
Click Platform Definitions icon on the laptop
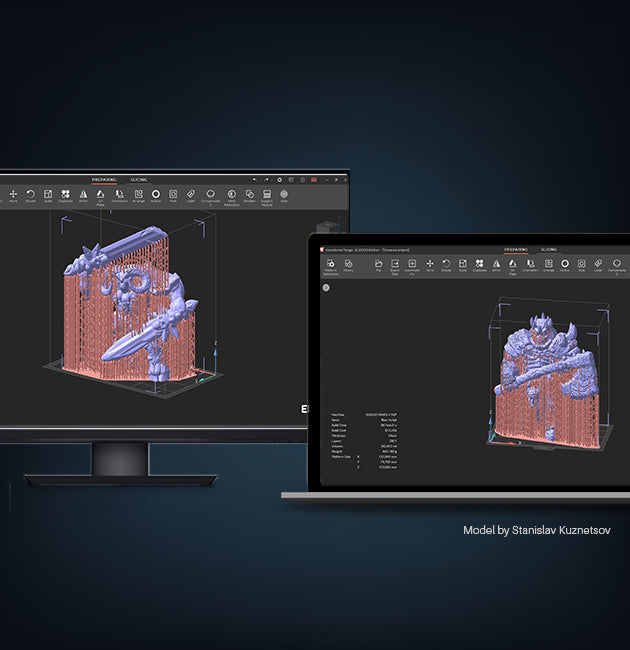[x=330, y=265]
